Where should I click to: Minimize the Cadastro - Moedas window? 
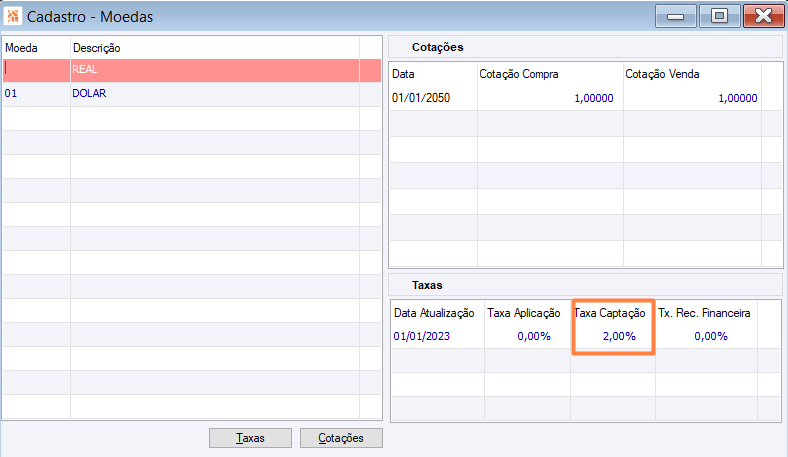pyautogui.click(x=675, y=16)
